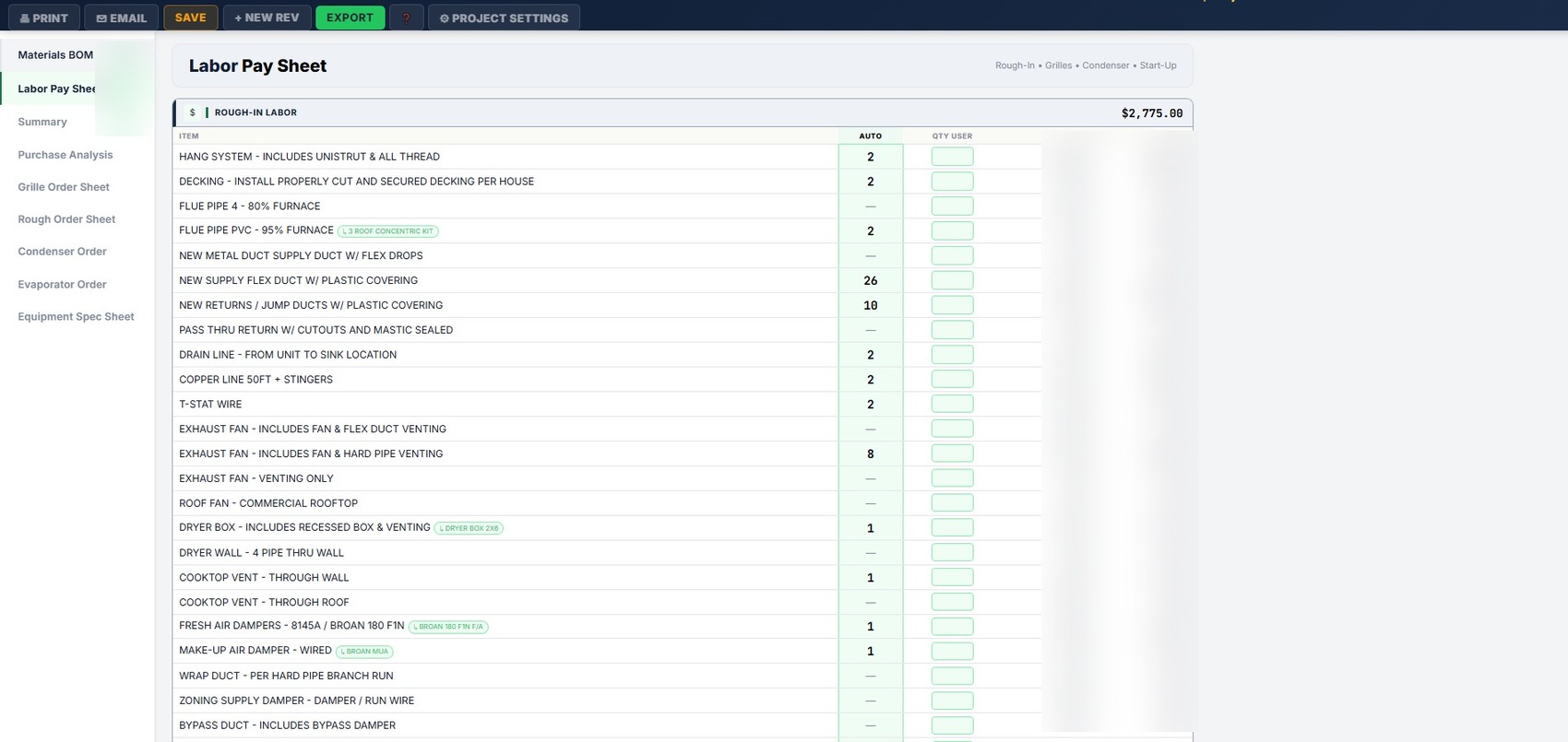Click the qty user field for Decking

(952, 182)
